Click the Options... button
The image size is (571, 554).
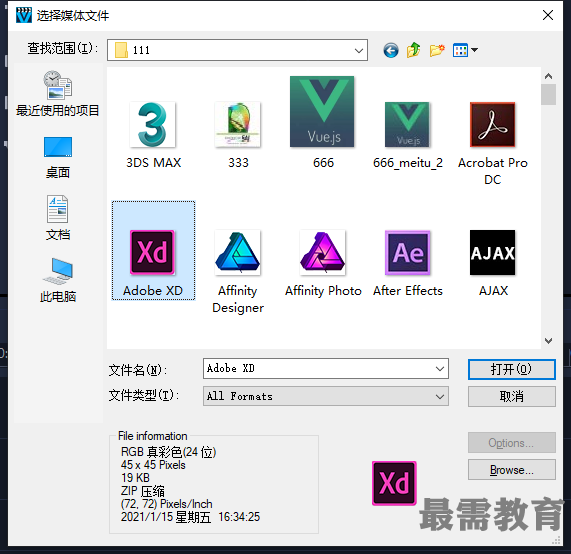(512, 443)
